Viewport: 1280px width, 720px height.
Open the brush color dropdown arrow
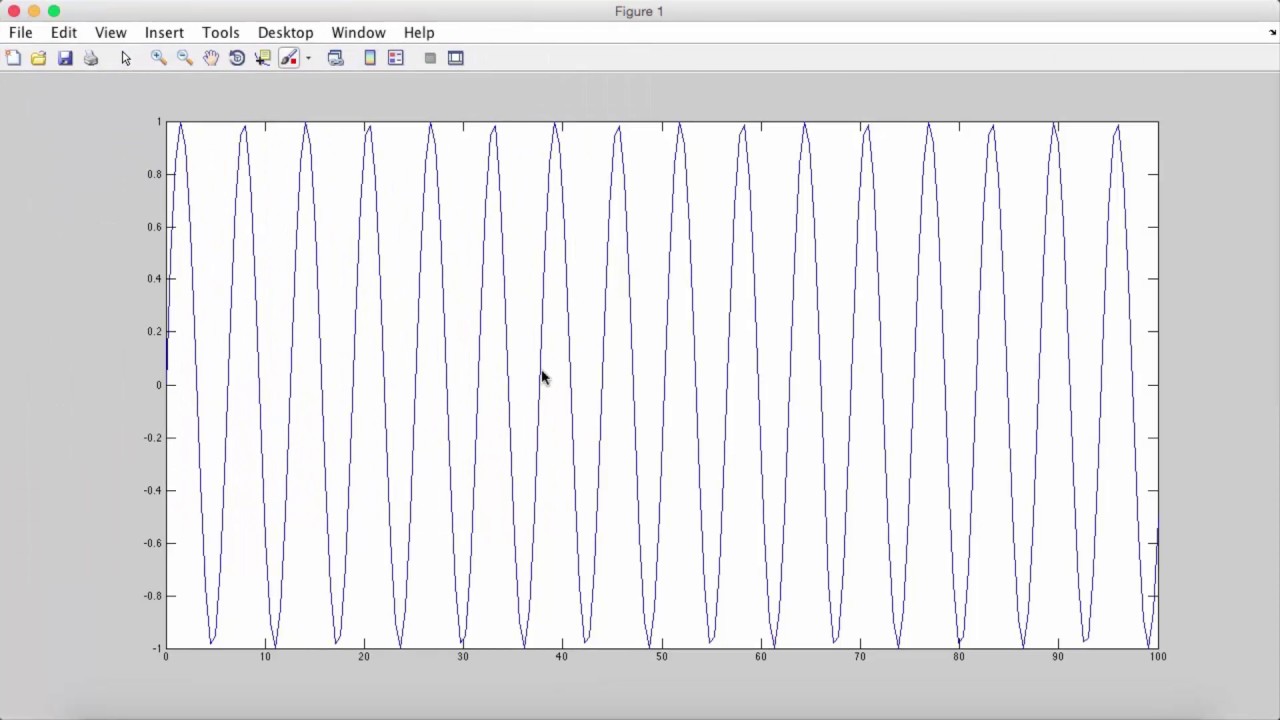tap(308, 58)
